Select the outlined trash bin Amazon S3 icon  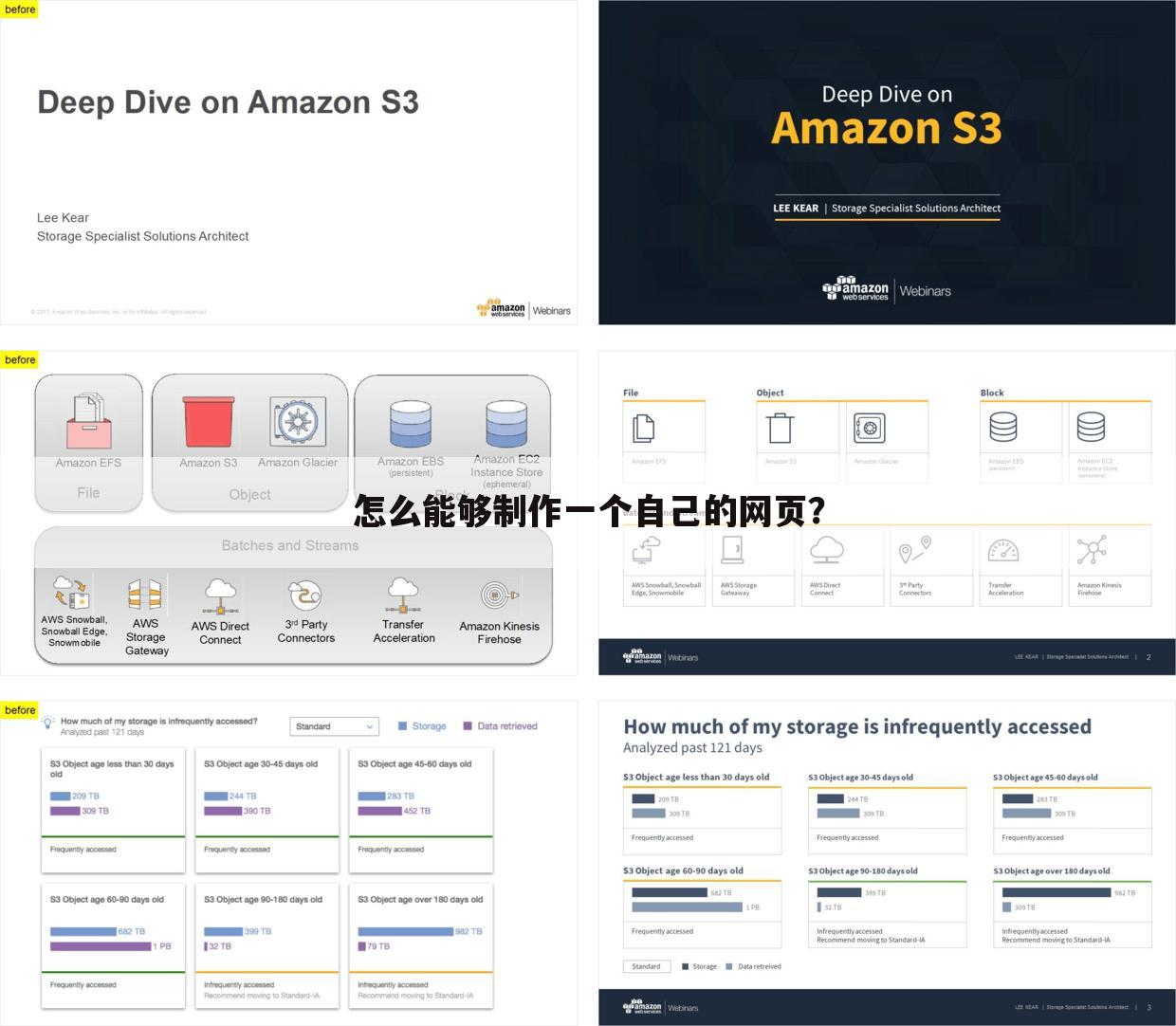point(781,429)
